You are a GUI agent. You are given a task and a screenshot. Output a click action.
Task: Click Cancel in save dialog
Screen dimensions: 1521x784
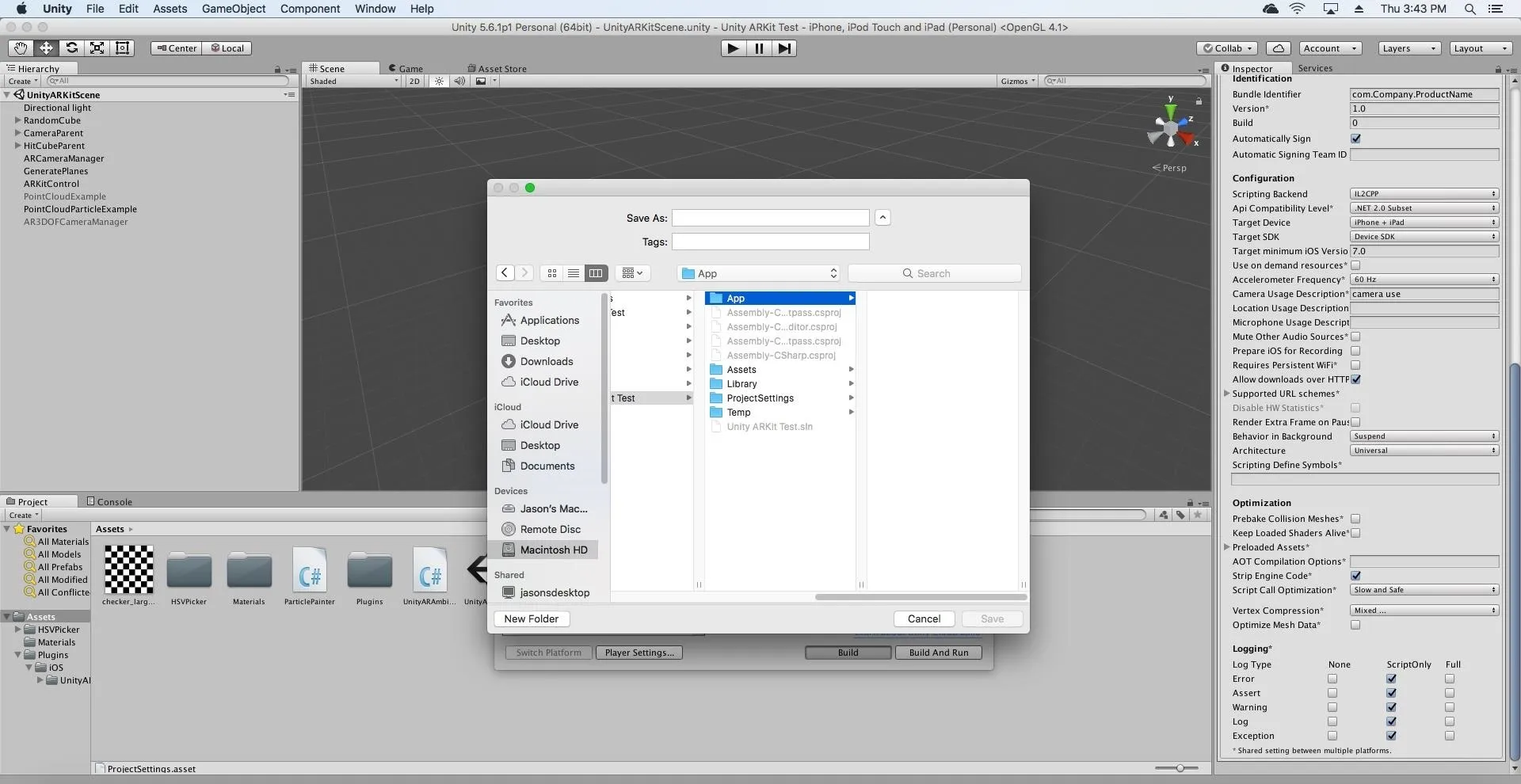[924, 618]
